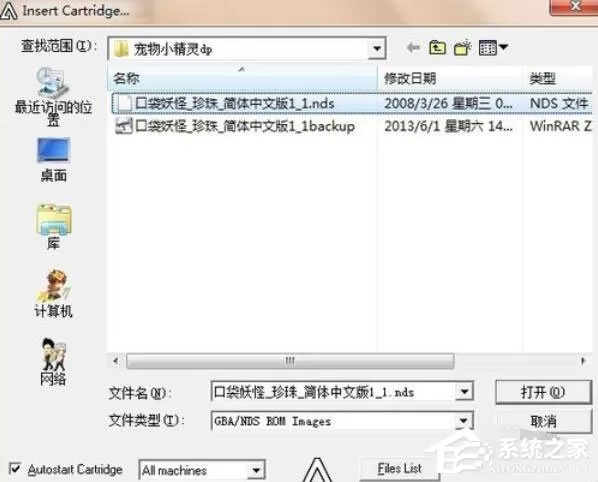Expand the 文件名 dropdown arrow
The width and height of the screenshot is (598, 482).
(x=464, y=392)
